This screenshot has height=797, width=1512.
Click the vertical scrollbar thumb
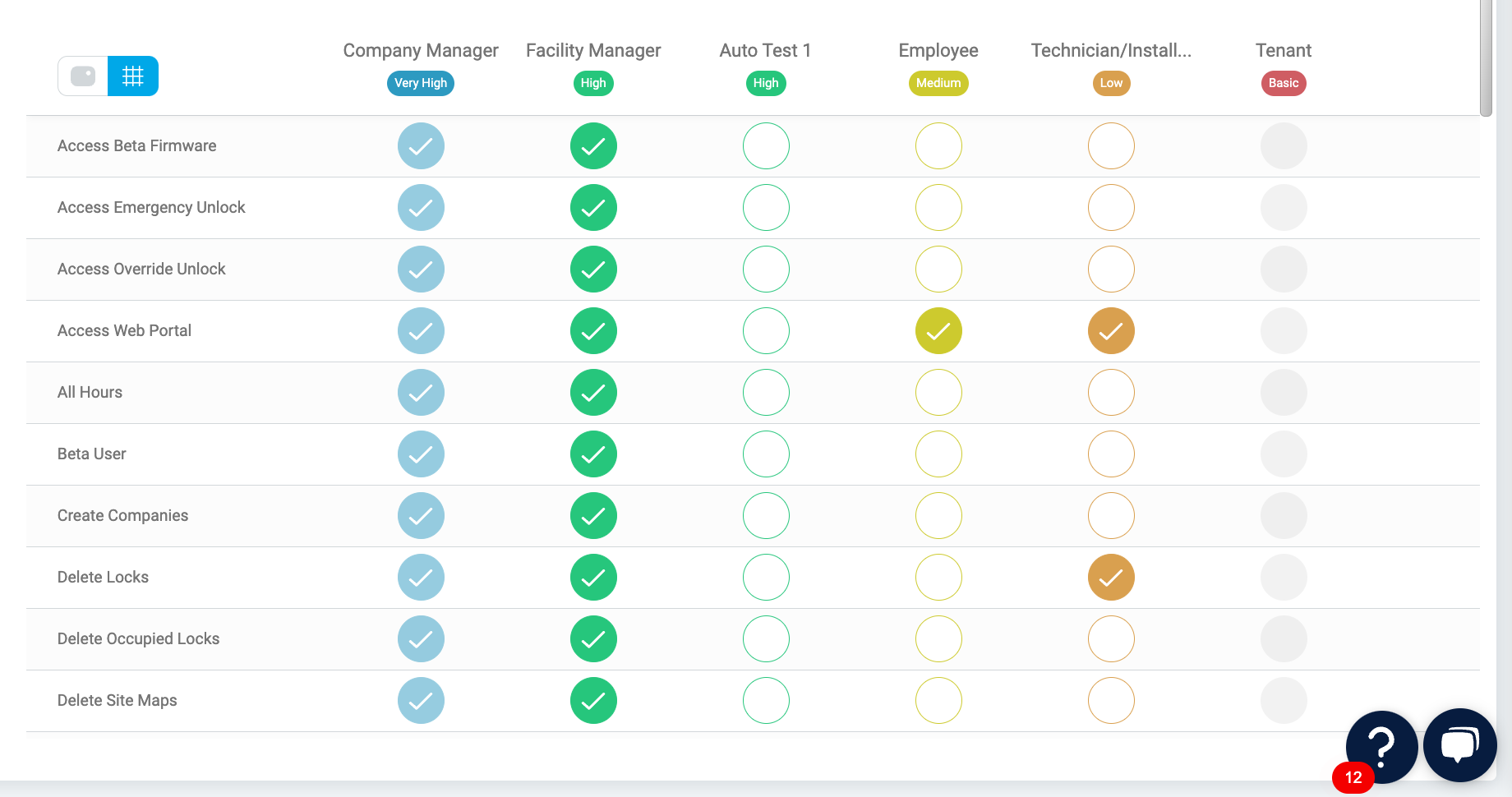[x=1486, y=58]
